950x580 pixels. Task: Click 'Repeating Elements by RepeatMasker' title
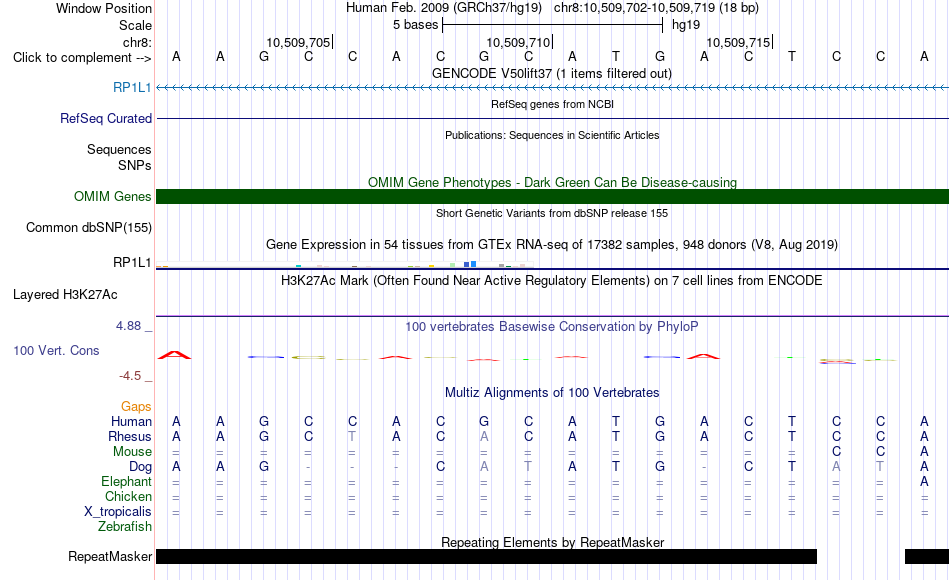coord(553,542)
